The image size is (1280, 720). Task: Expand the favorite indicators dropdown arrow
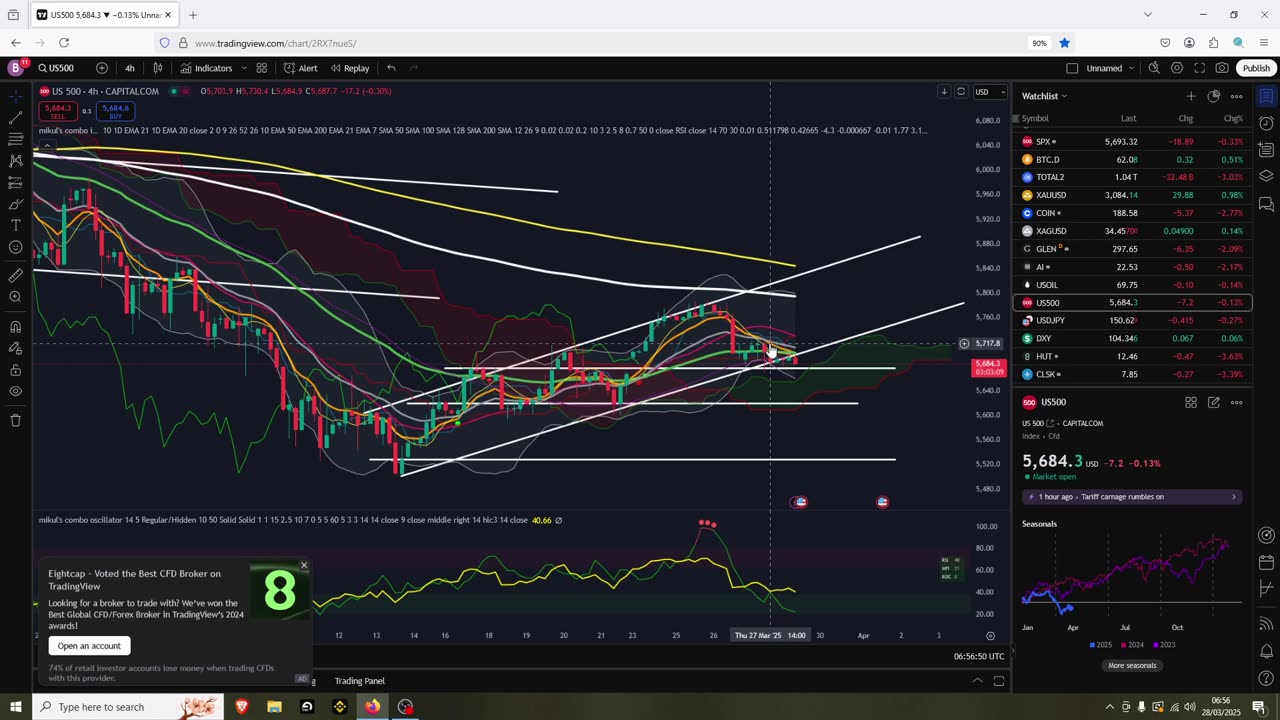tap(244, 68)
